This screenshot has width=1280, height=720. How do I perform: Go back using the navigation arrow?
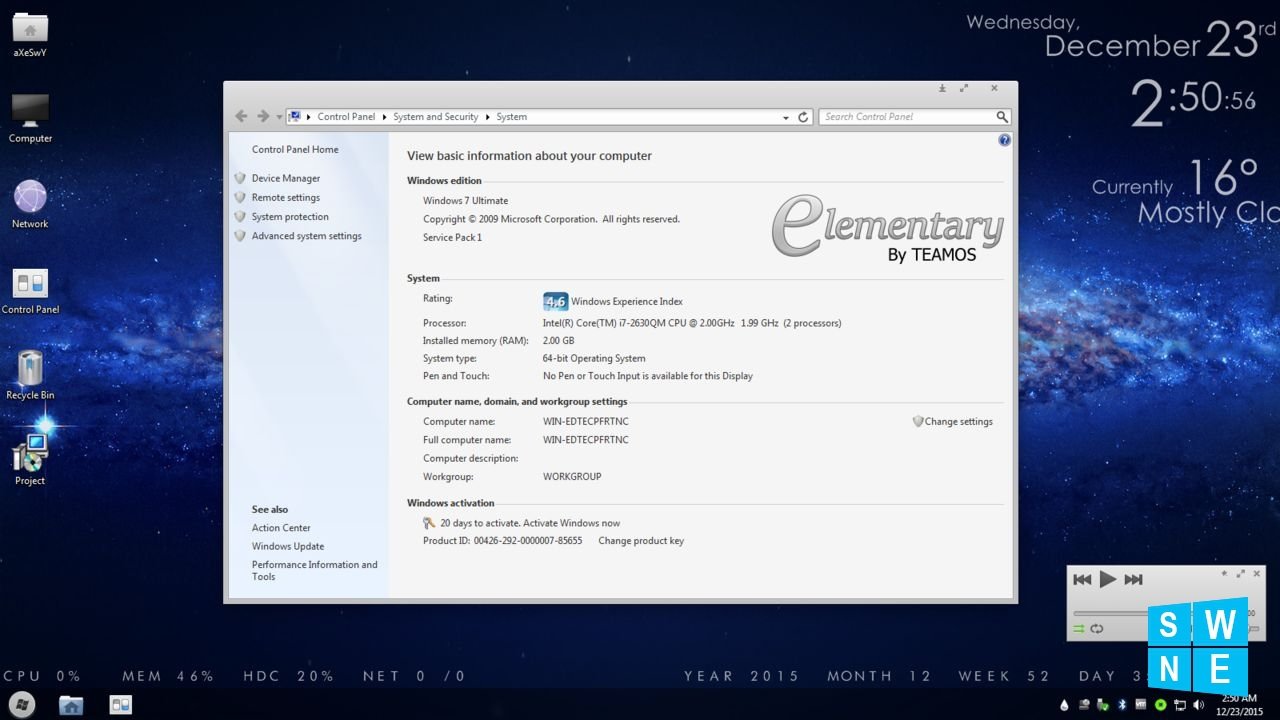(x=241, y=117)
